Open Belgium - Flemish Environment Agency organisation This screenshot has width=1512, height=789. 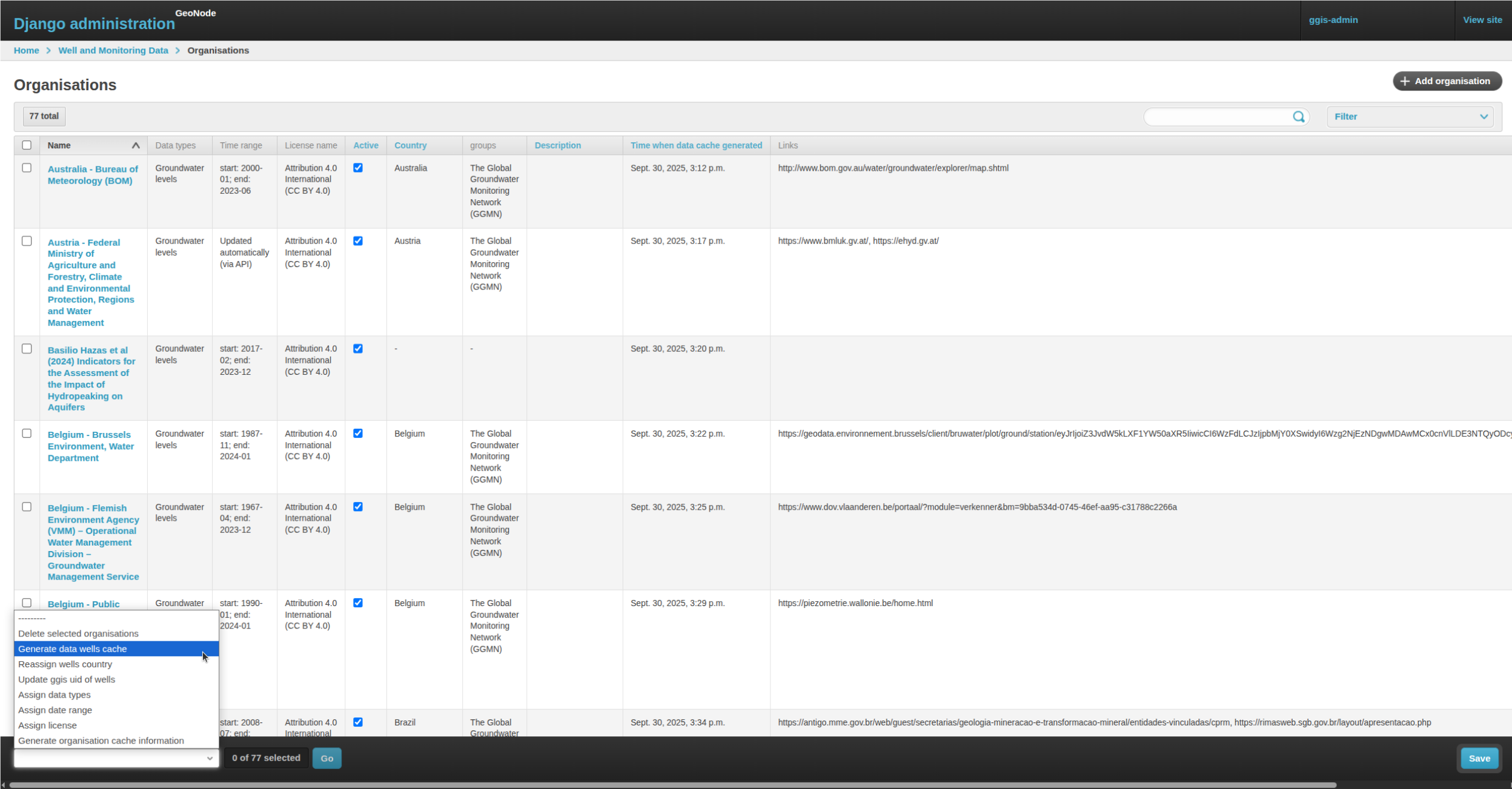pyautogui.click(x=93, y=542)
